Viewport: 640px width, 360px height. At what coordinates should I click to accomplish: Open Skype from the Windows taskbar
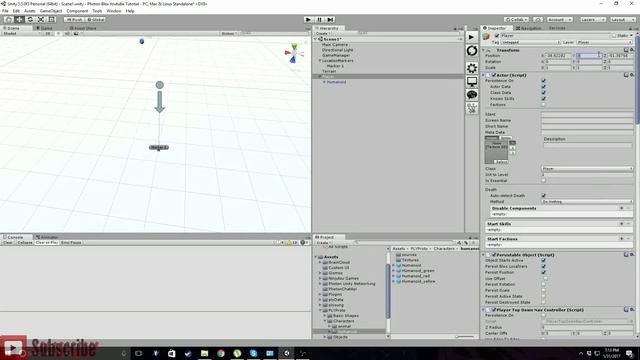tap(253, 353)
